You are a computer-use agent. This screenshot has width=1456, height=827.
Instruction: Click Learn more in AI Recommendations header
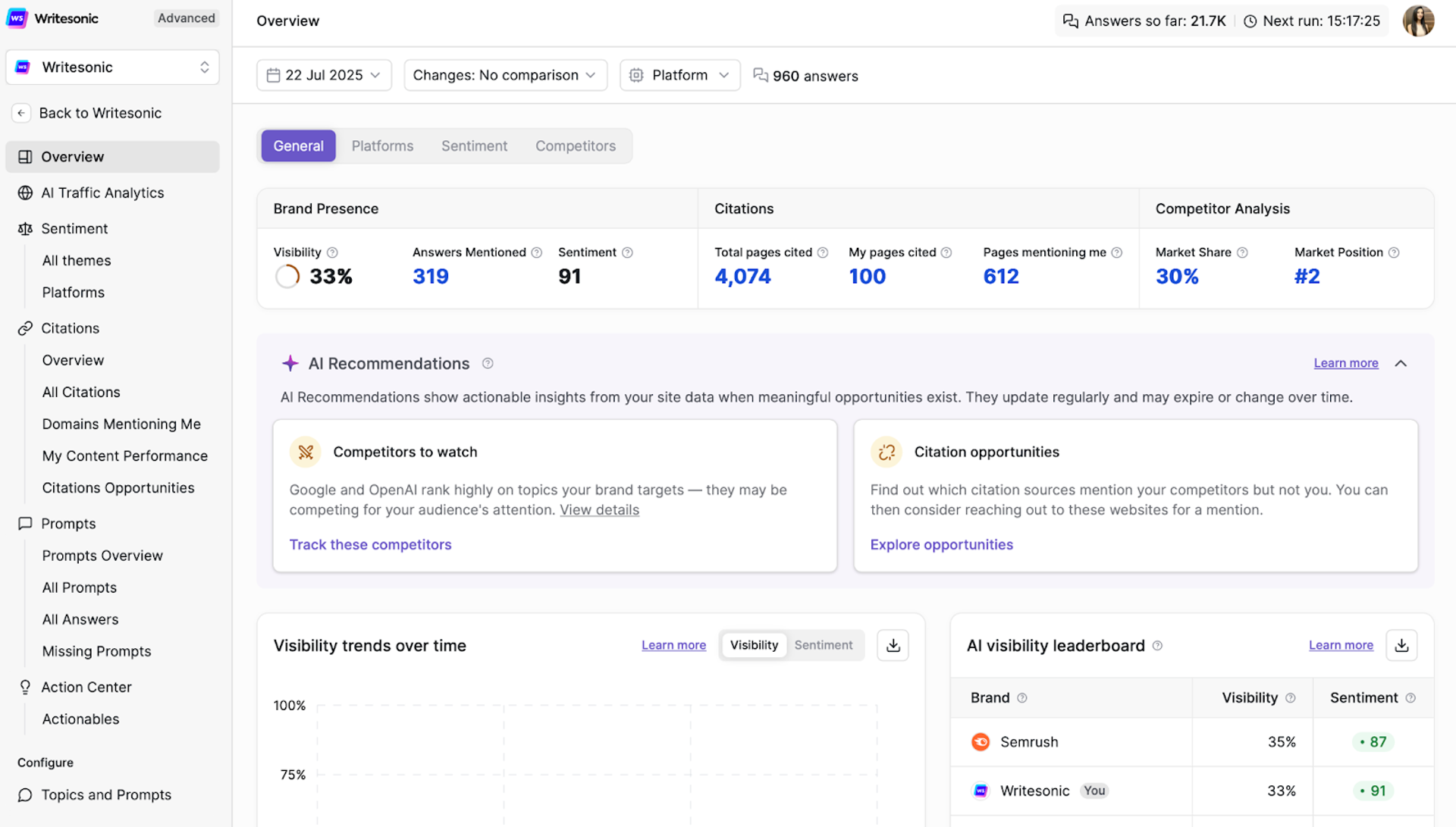pos(1345,363)
